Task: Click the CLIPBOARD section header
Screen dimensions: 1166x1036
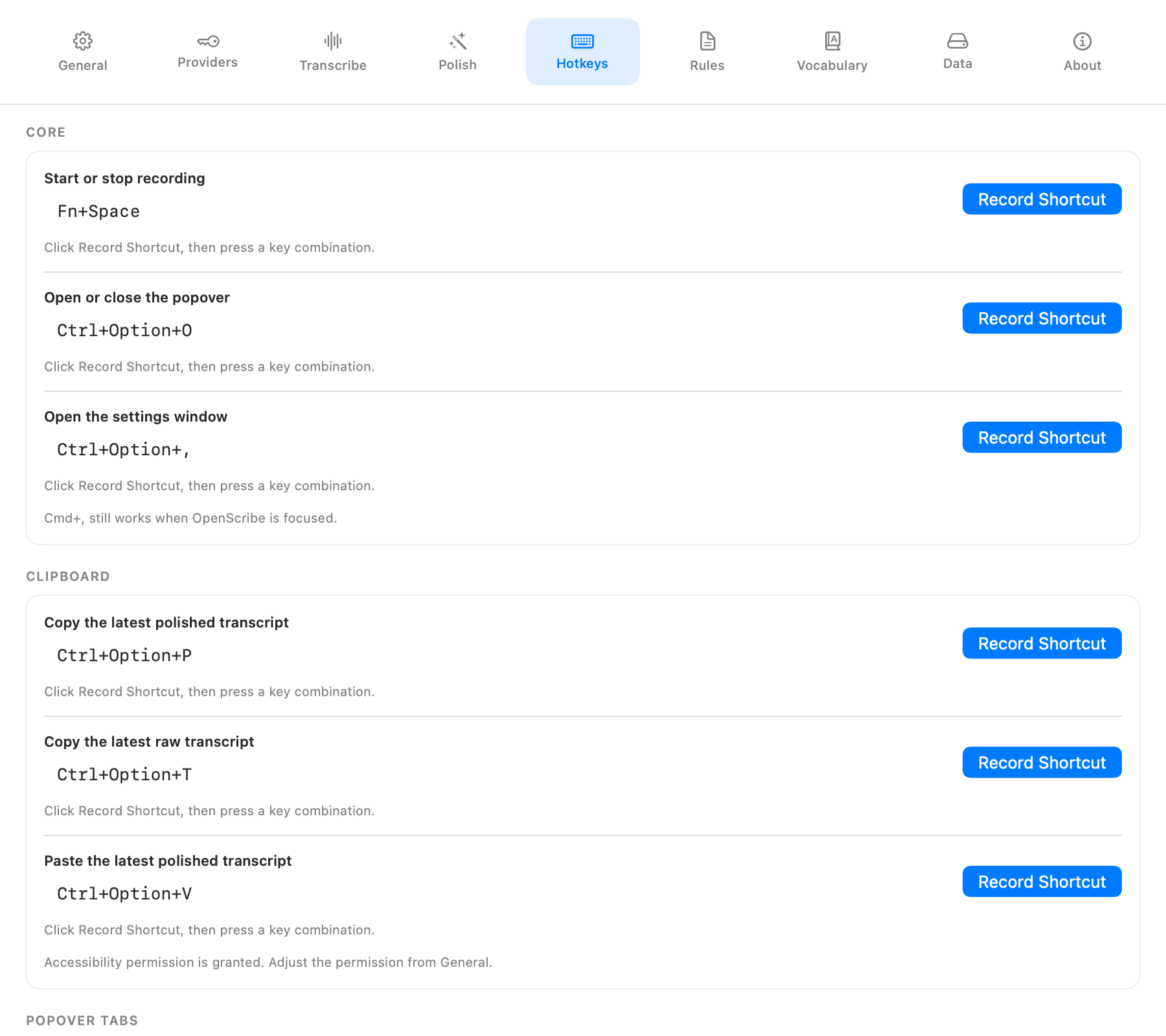Action: point(68,576)
